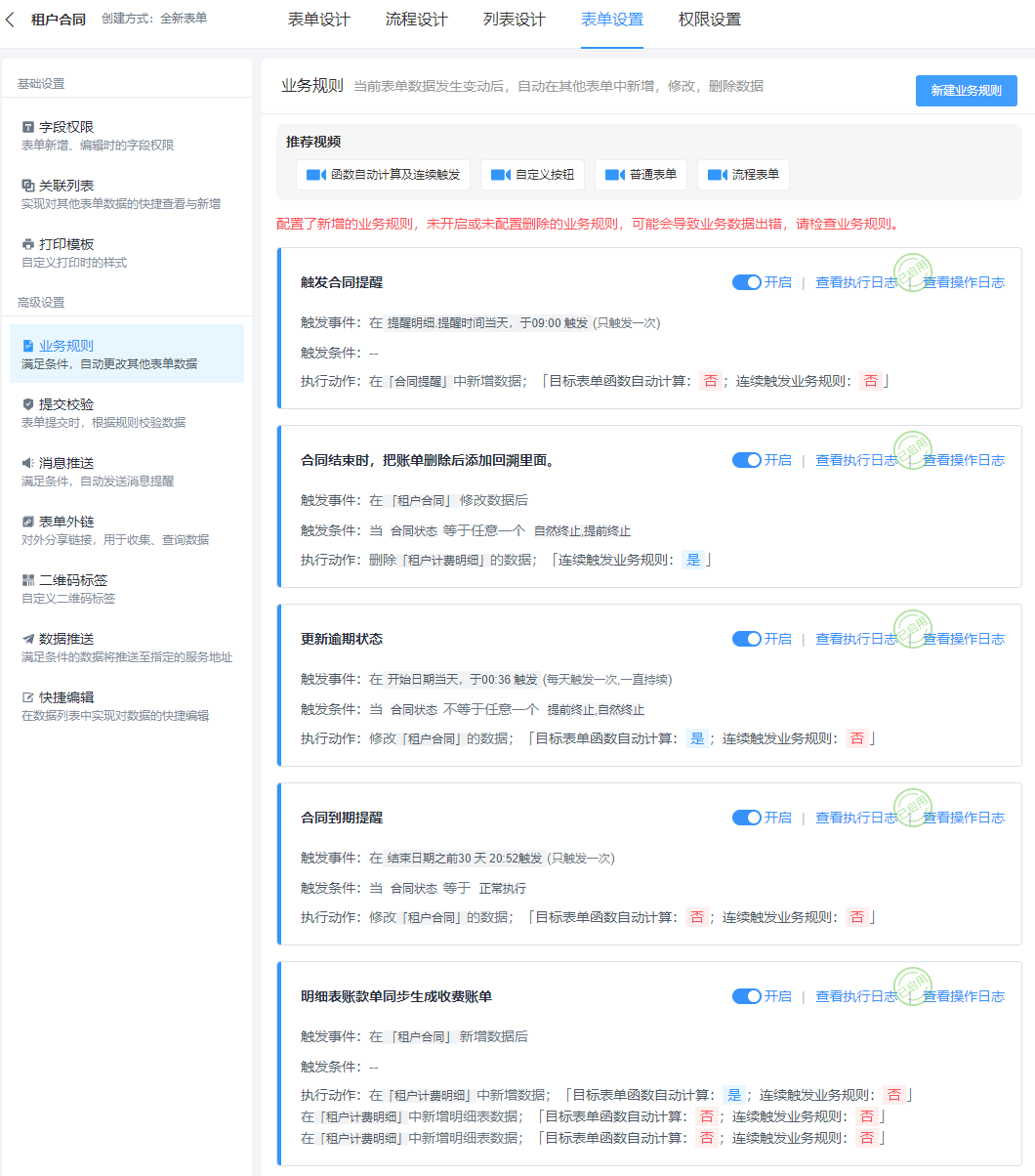The width and height of the screenshot is (1035, 1176).
Task: Open 二维码标签 QR code item
Action: coord(72,580)
